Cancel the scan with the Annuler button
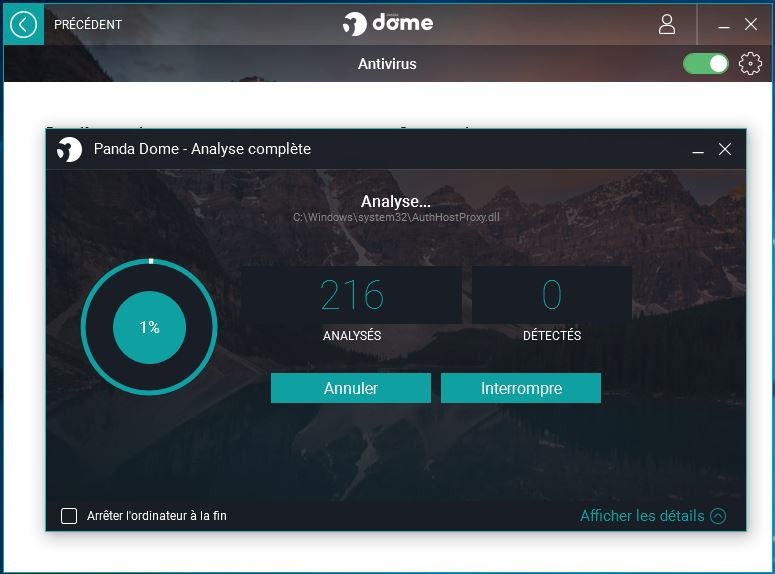The width and height of the screenshot is (775, 574). [351, 388]
